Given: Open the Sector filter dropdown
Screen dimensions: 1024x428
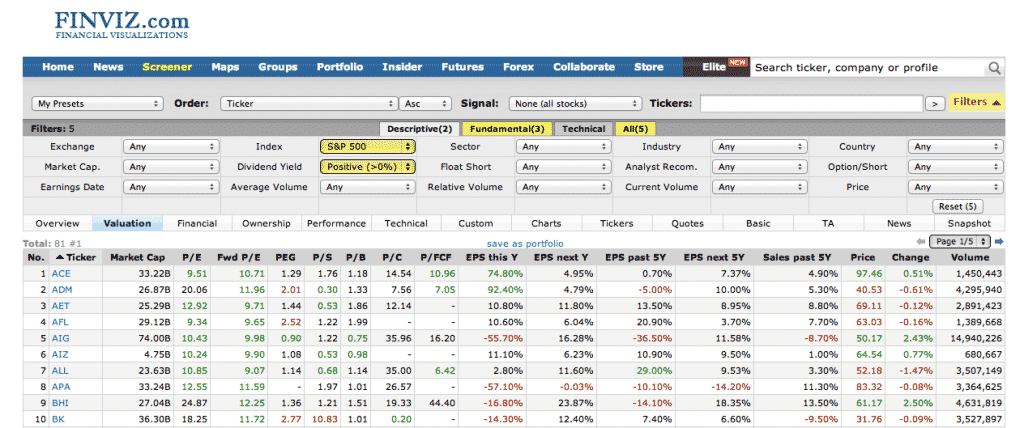Looking at the screenshot, I should click(564, 146).
